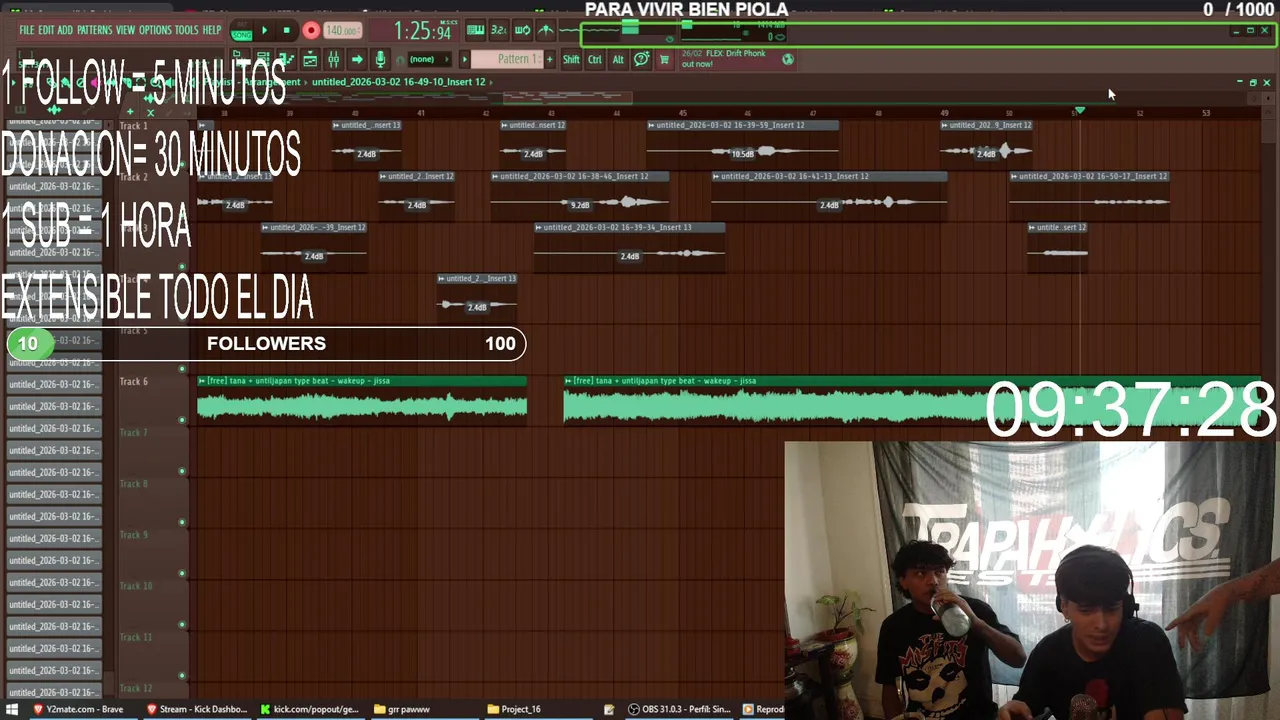The width and height of the screenshot is (1280, 720).
Task: Mute Track 6 using its green dot
Action: point(182,420)
